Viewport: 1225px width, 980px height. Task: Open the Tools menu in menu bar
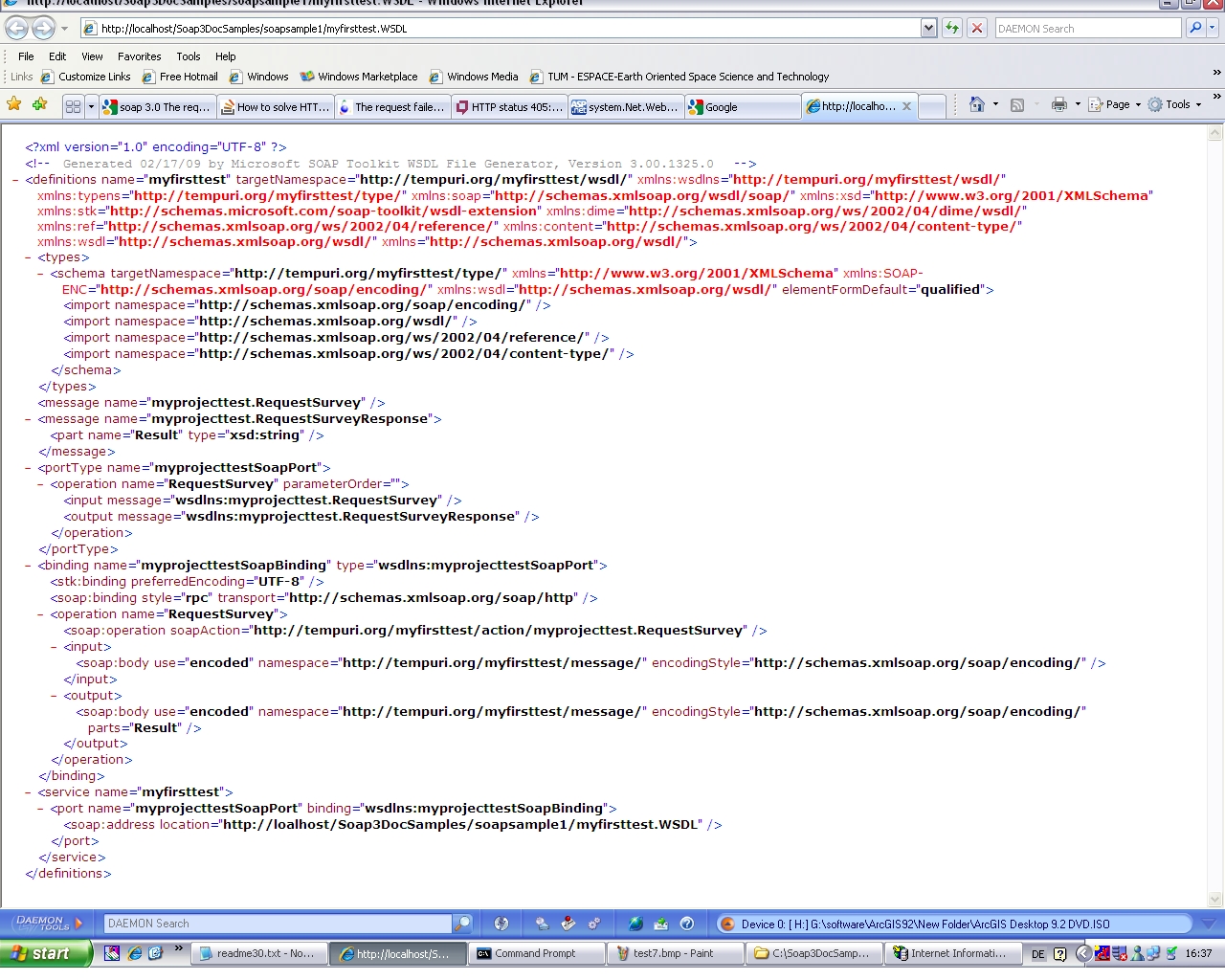pyautogui.click(x=189, y=56)
